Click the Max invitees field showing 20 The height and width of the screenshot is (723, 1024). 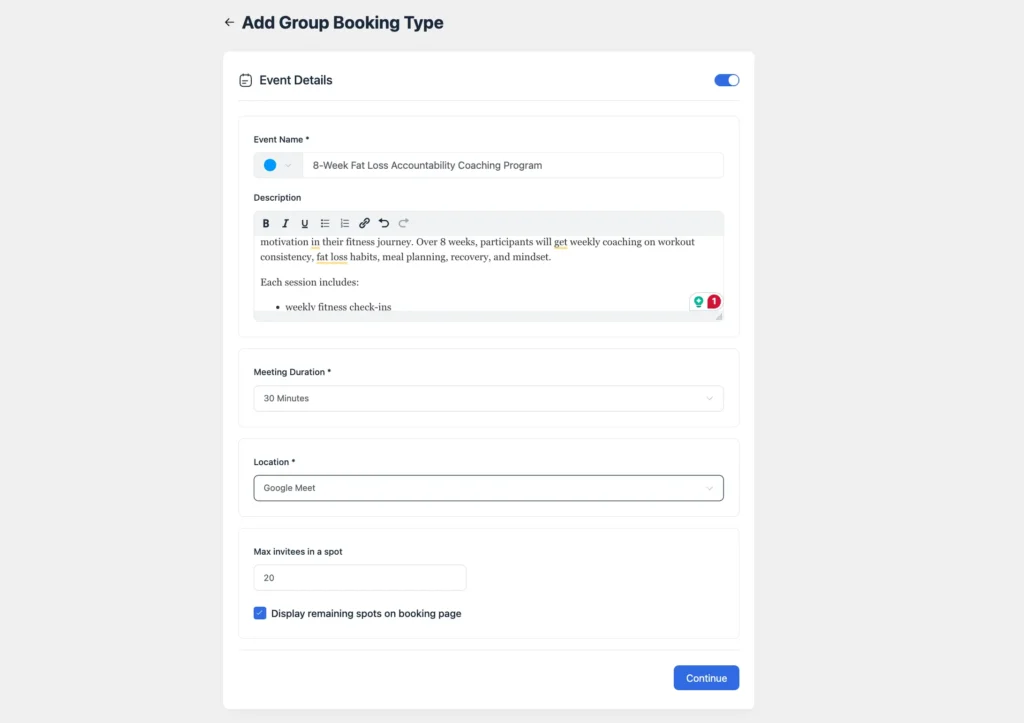coord(359,577)
